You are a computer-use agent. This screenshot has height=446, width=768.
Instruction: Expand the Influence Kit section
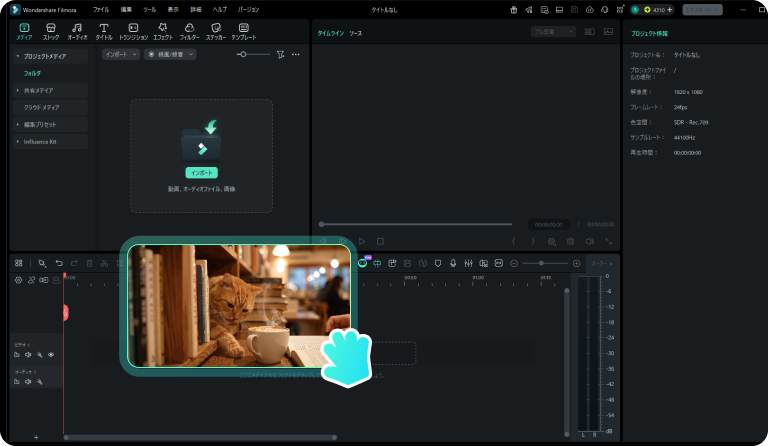pos(18,141)
